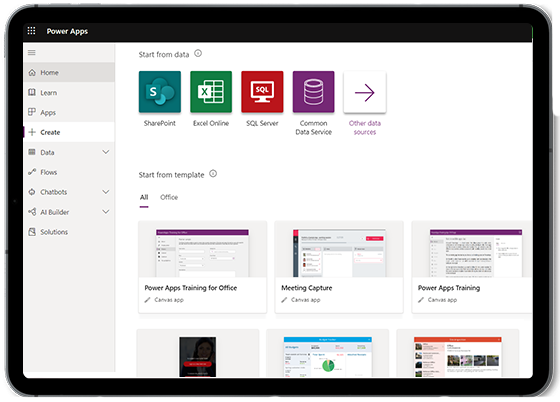The height and width of the screenshot is (402, 560).
Task: Open the orange-header photo gallery template
Action: [458, 356]
